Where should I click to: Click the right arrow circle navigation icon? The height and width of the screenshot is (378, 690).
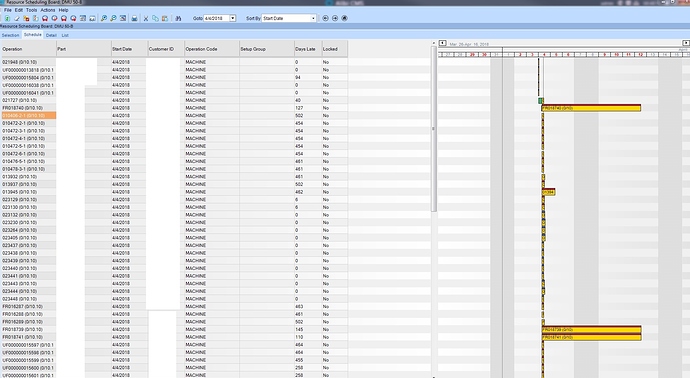point(335,18)
